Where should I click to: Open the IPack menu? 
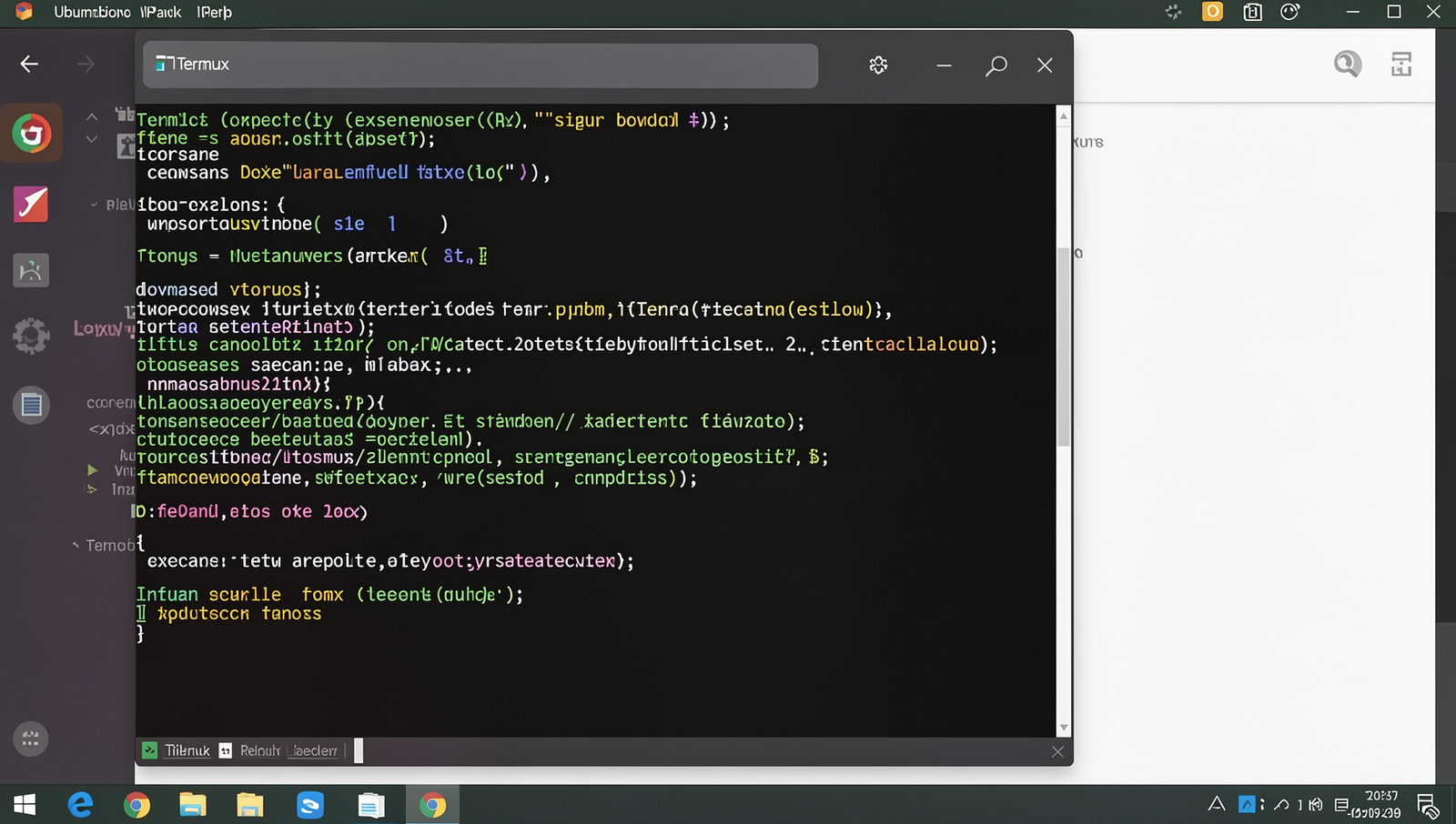tap(161, 12)
